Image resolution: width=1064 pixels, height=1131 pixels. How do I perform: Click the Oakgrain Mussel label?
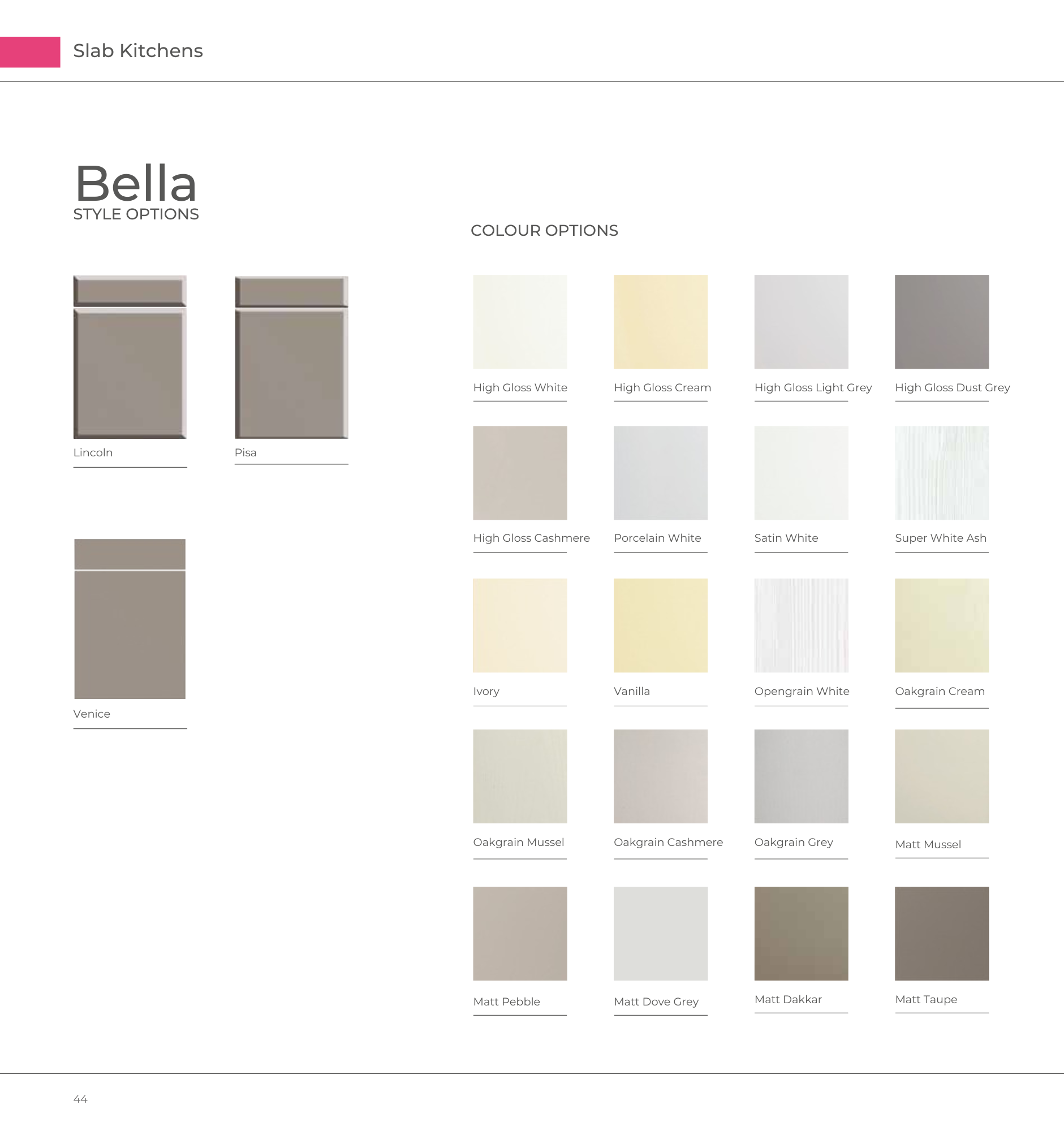(518, 842)
